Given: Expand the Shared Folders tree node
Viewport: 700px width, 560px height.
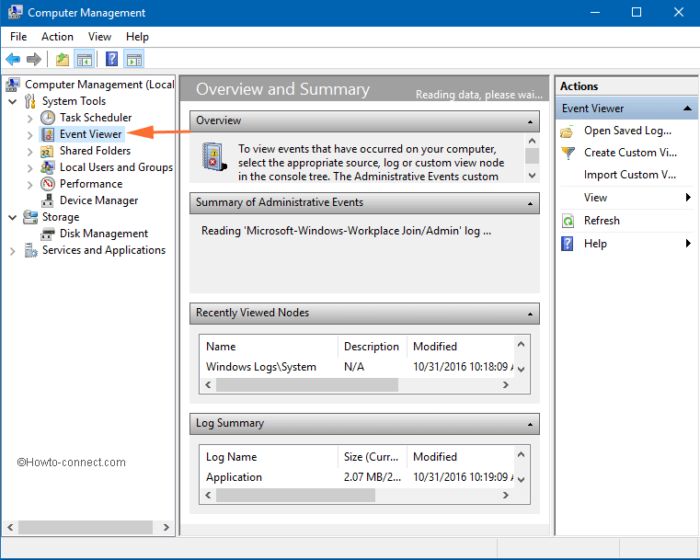Looking at the screenshot, I should 30,151.
